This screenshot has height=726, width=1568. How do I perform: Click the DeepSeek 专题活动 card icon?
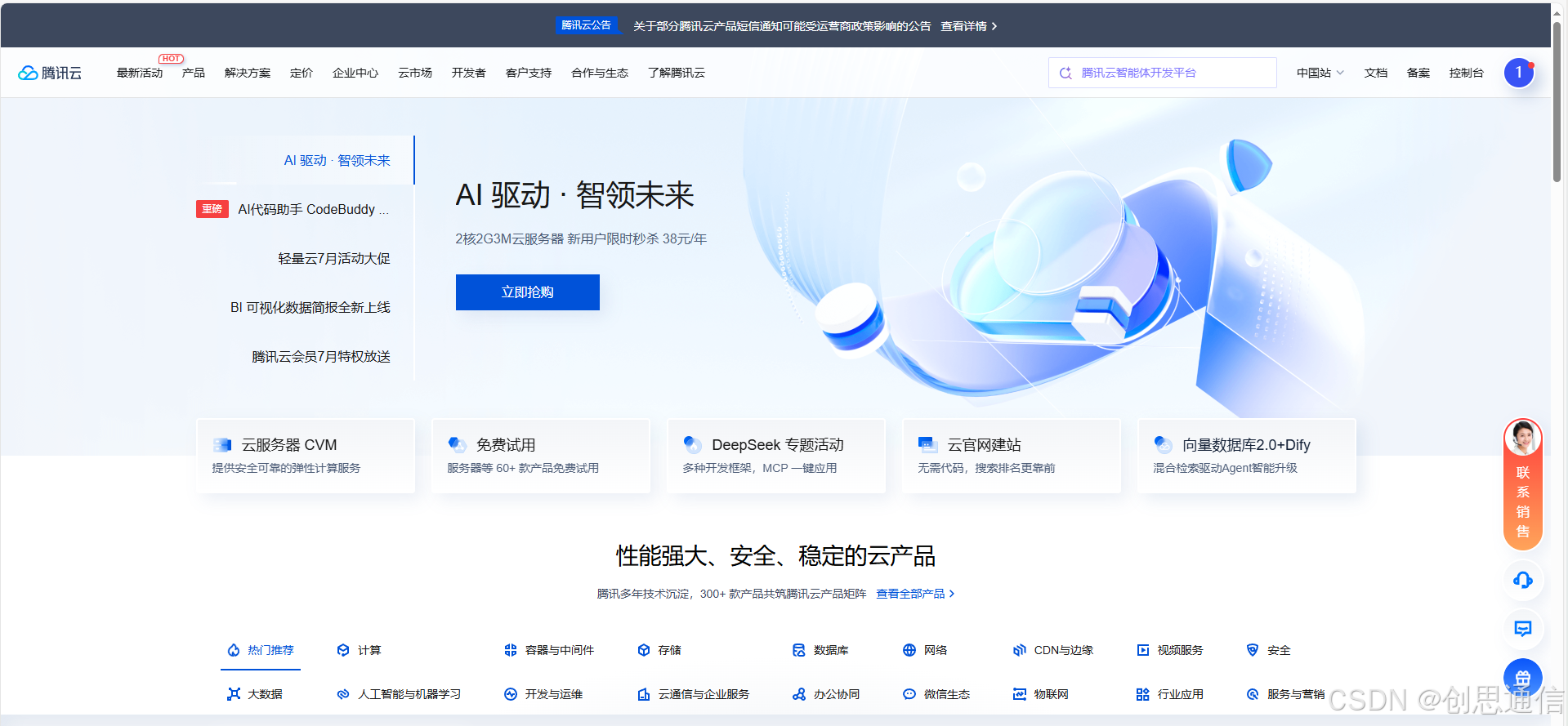tap(693, 445)
